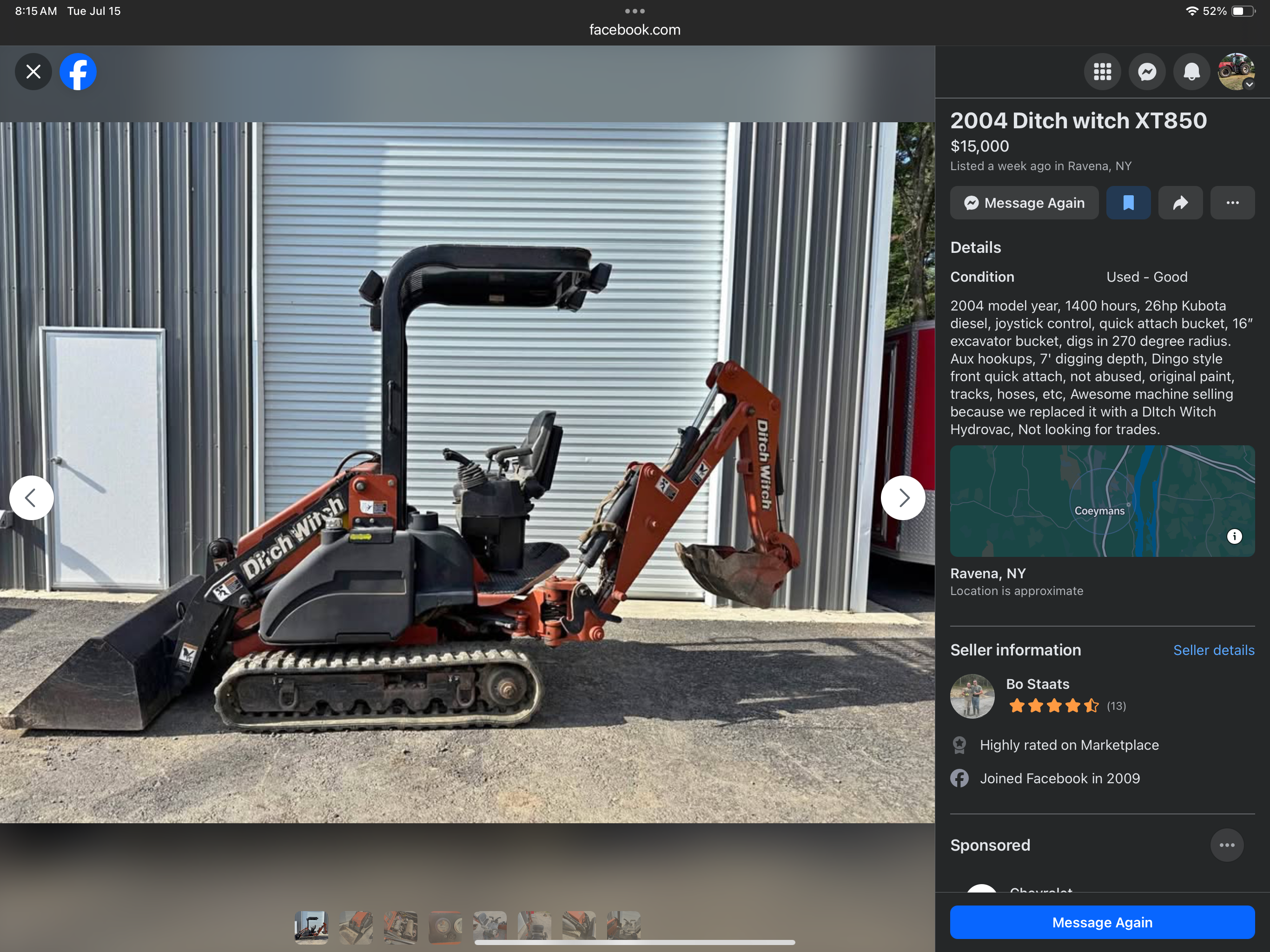Close the photo viewer with X

click(x=33, y=72)
